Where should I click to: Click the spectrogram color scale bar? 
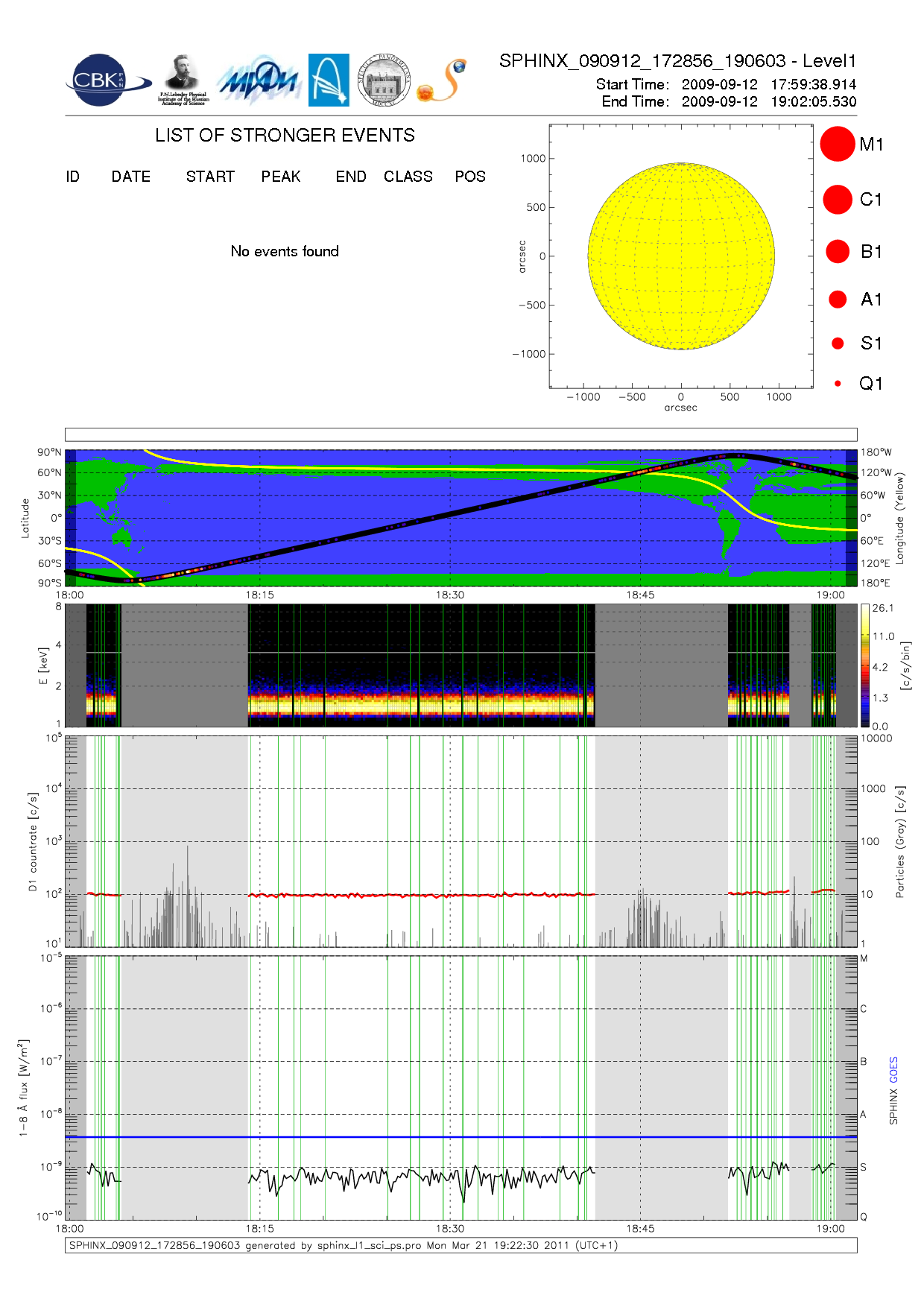tap(864, 665)
